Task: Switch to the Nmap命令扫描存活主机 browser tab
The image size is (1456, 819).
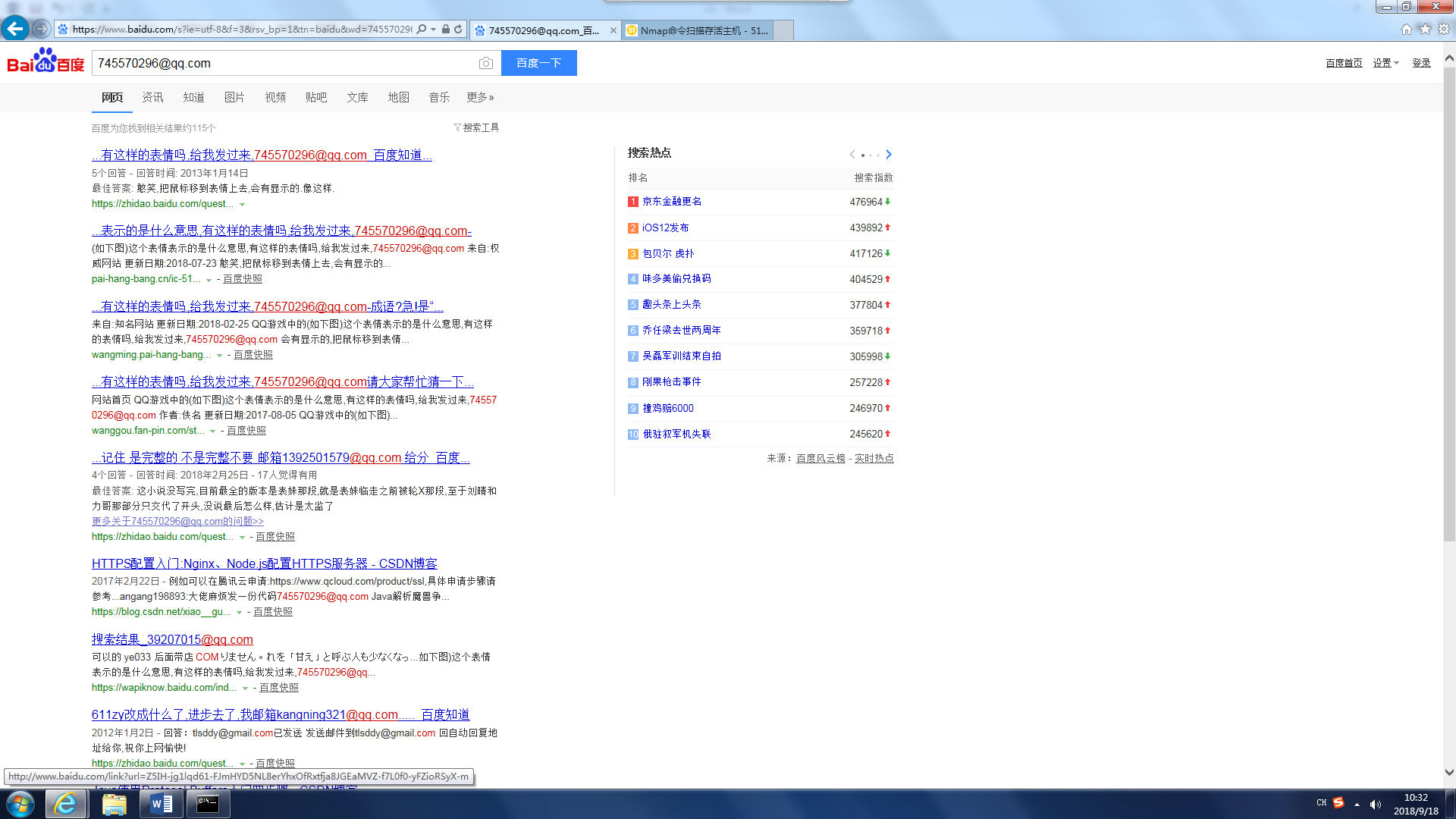Action: pyautogui.click(x=698, y=30)
